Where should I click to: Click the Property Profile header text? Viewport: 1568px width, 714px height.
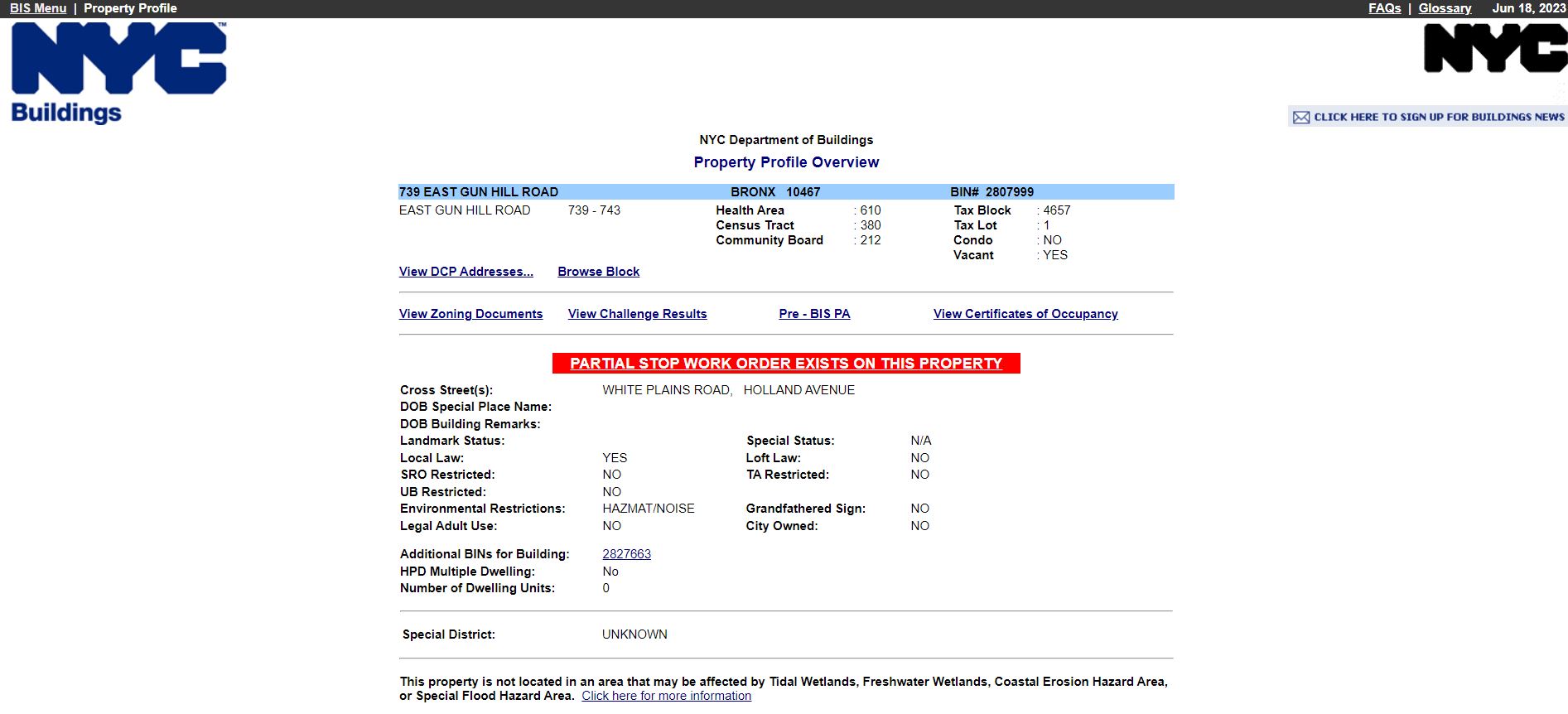(x=130, y=8)
